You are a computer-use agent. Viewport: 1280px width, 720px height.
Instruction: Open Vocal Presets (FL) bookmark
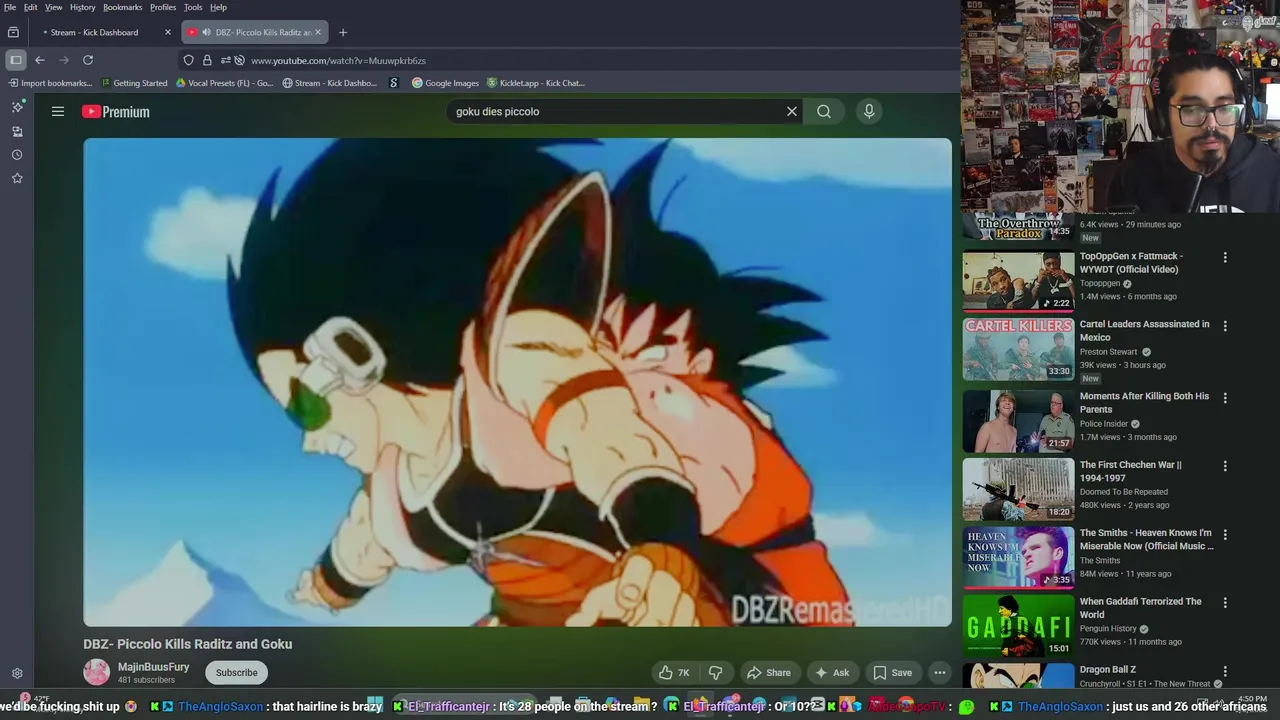(x=224, y=83)
